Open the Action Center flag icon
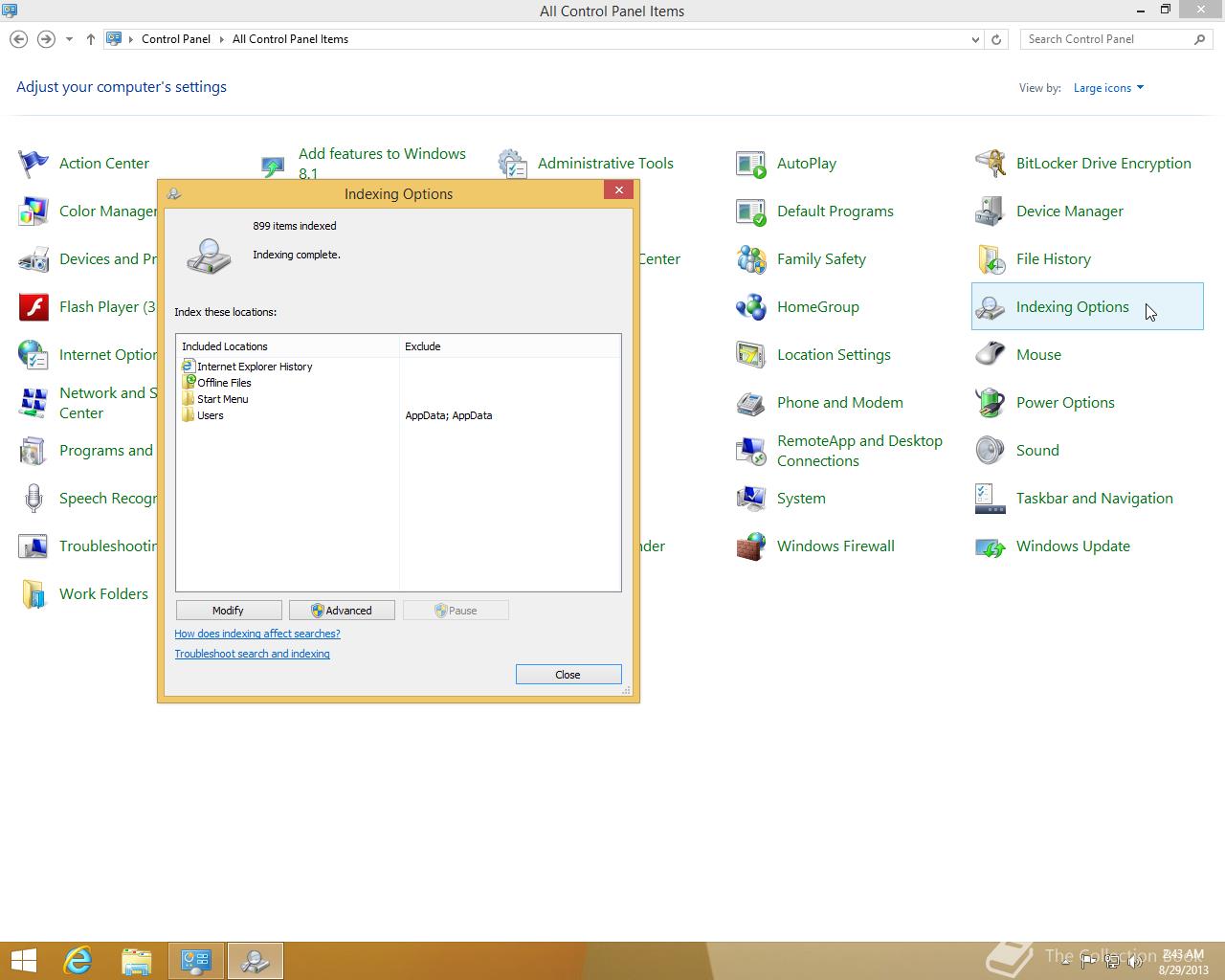 (x=33, y=164)
